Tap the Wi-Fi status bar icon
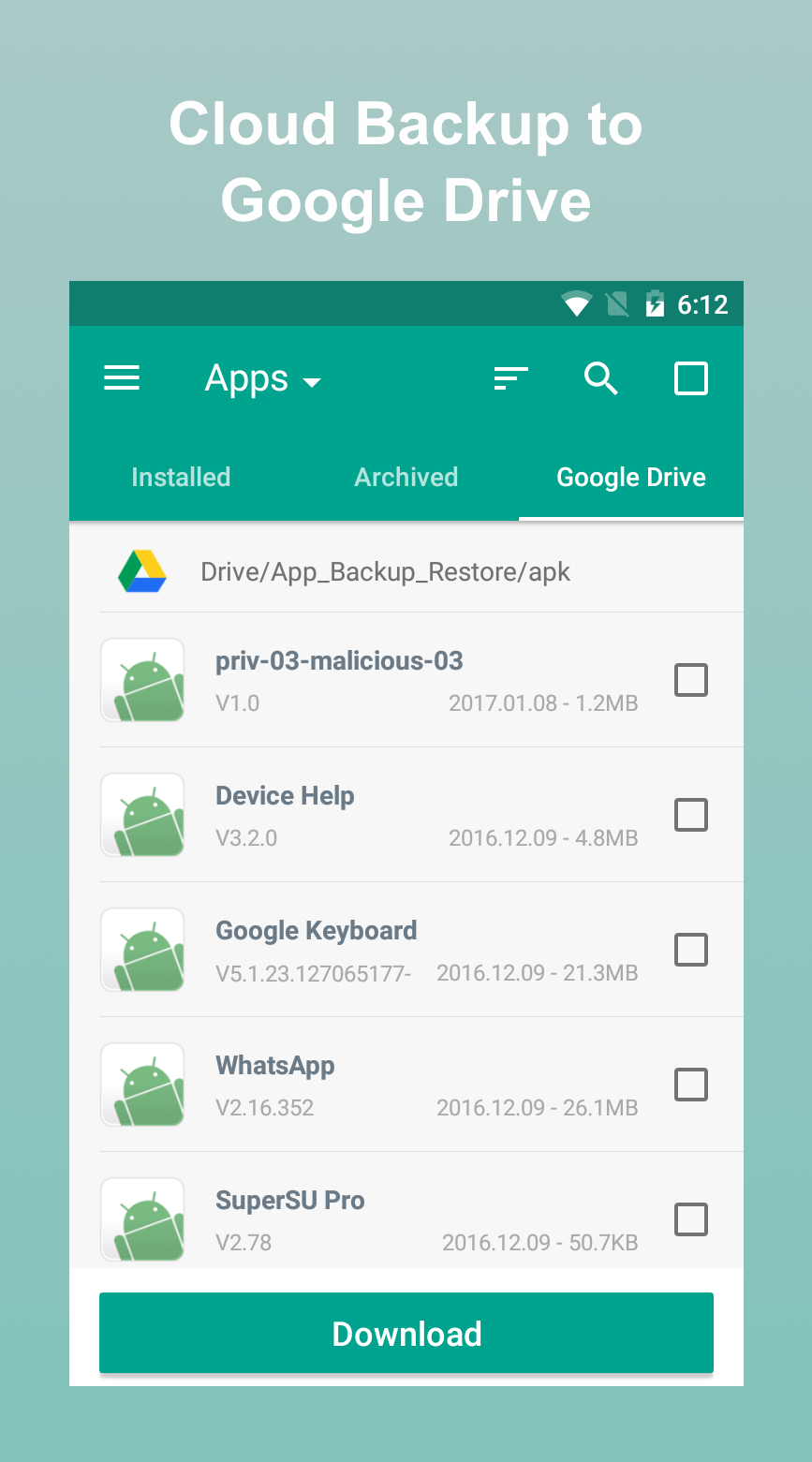 (x=576, y=304)
